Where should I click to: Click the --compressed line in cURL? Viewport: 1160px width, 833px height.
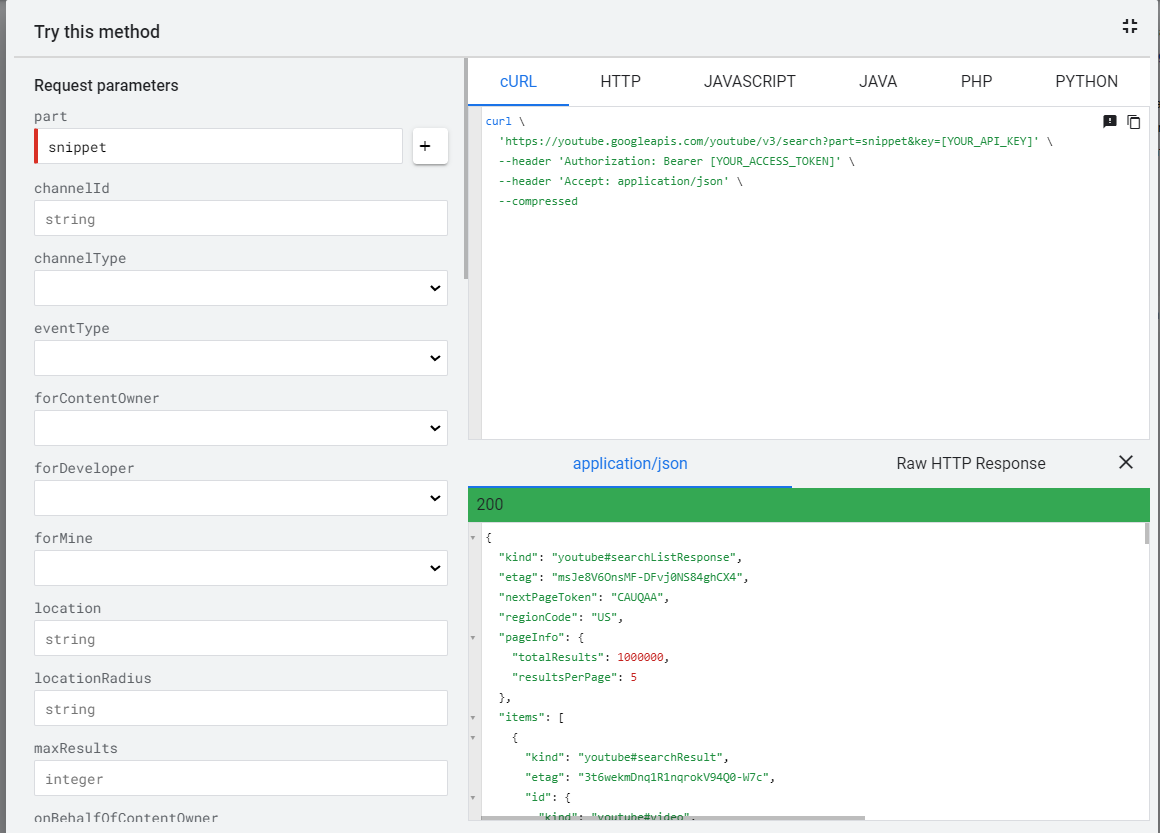coord(538,201)
